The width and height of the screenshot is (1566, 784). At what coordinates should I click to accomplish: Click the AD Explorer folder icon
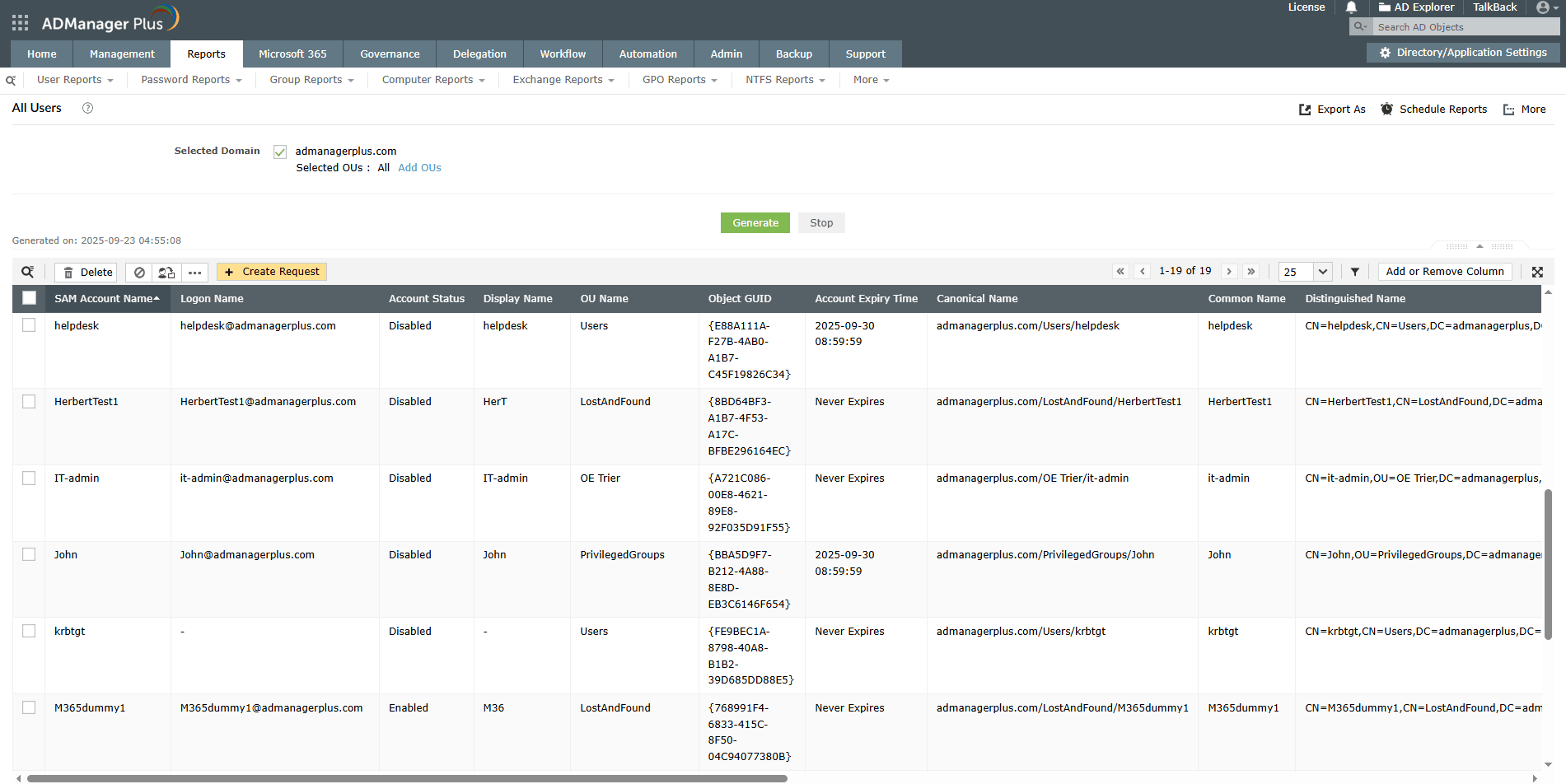click(1385, 7)
